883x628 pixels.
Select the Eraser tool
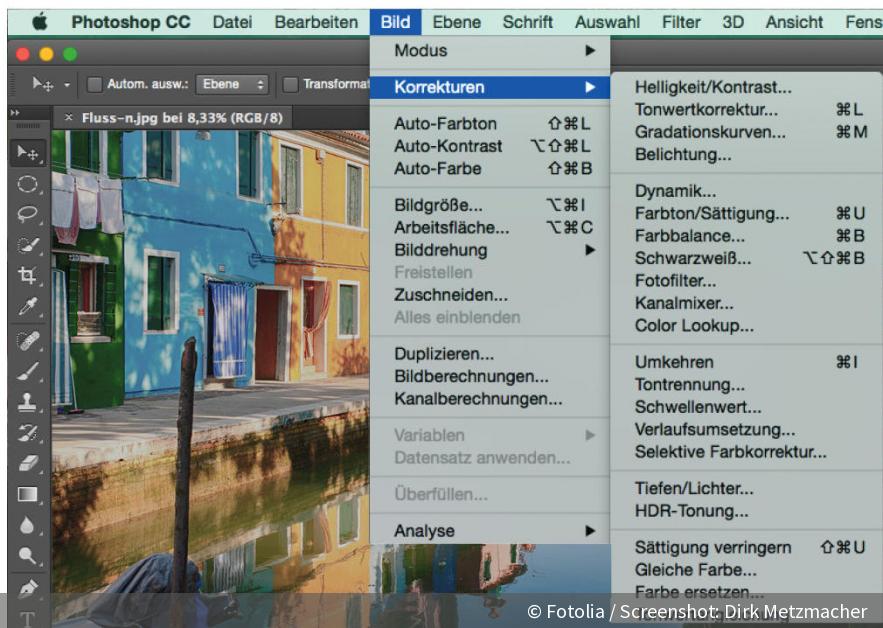(x=27, y=463)
